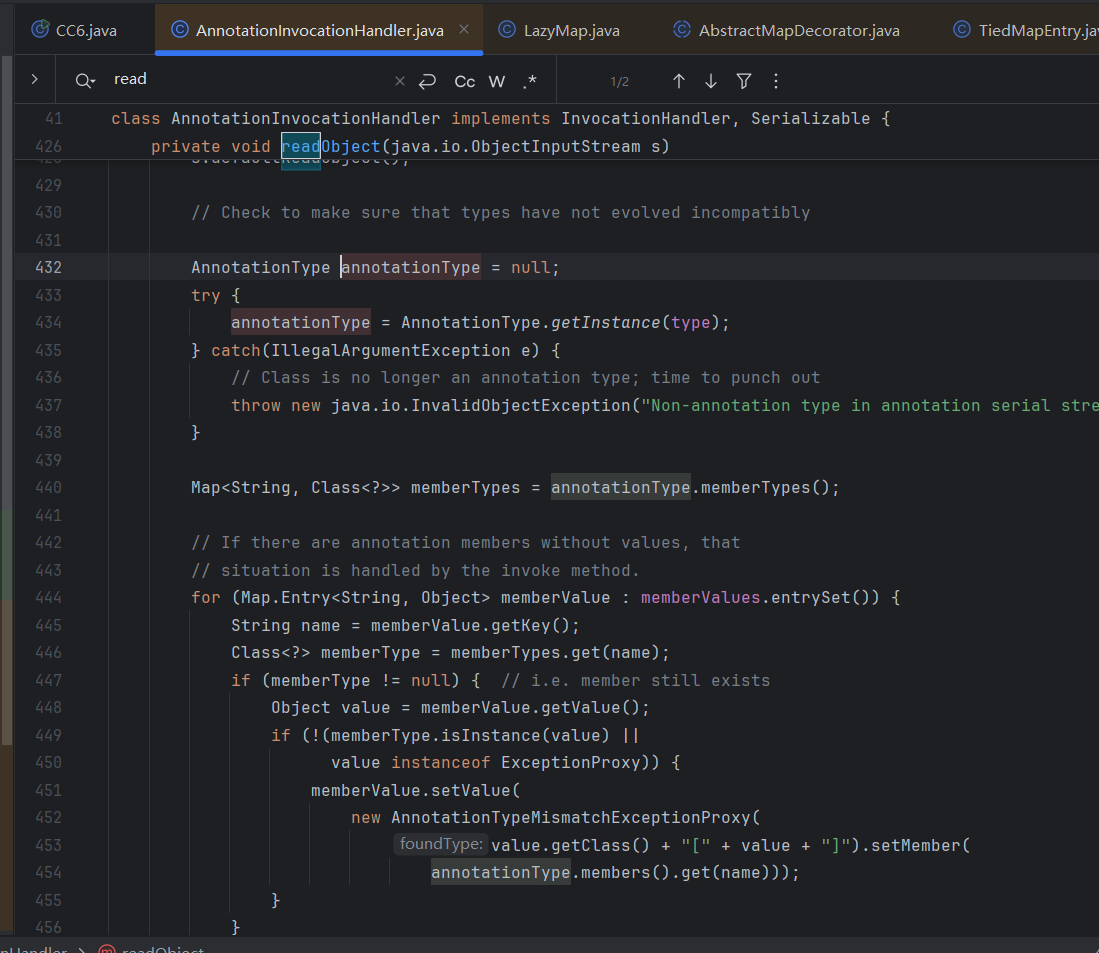Click the method icon in the breadcrumb
This screenshot has height=953, width=1099.
pos(107,949)
